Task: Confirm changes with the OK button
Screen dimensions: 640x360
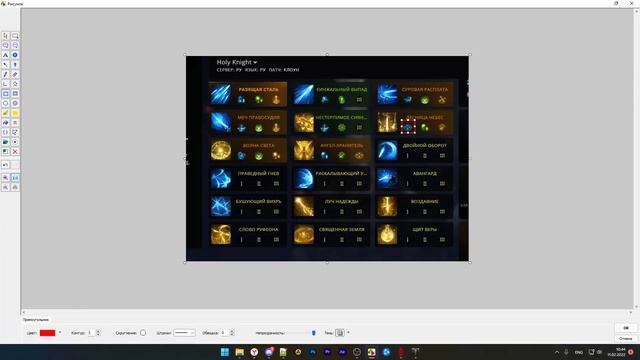Action: [626, 328]
